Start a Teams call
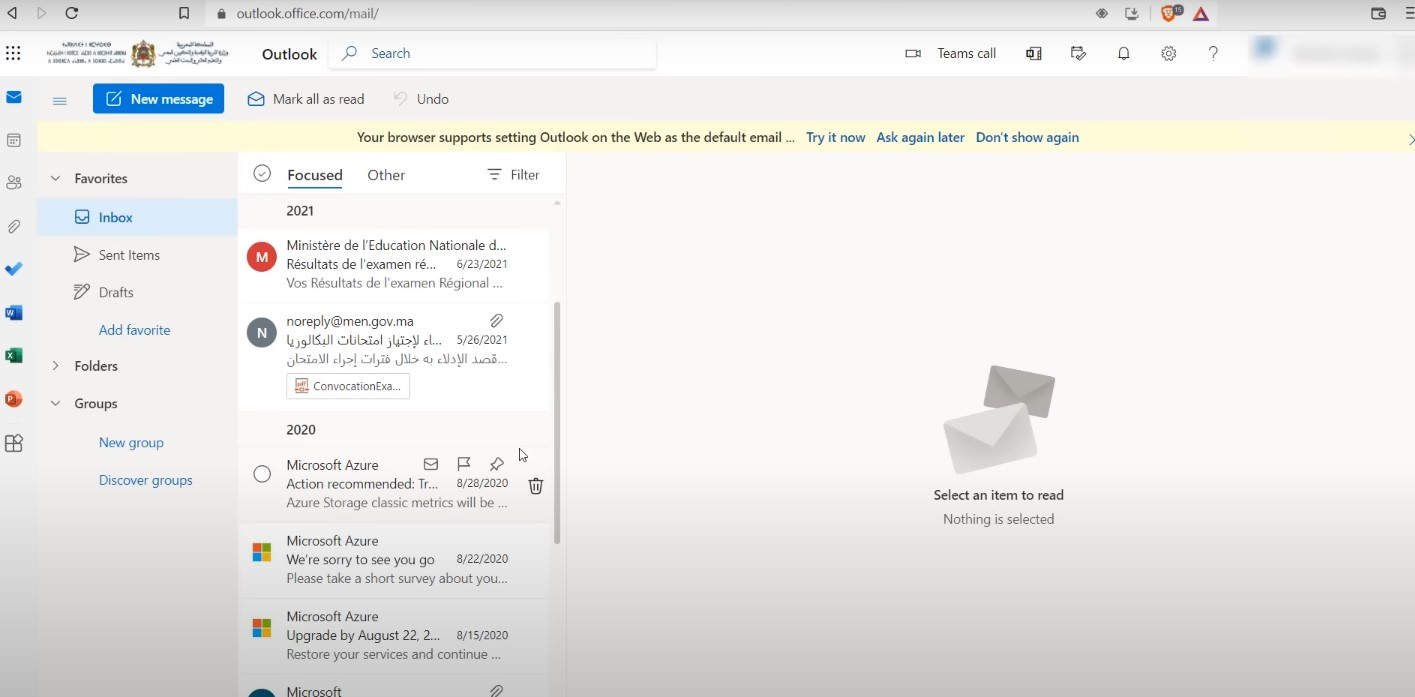The height and width of the screenshot is (697, 1415). point(950,54)
